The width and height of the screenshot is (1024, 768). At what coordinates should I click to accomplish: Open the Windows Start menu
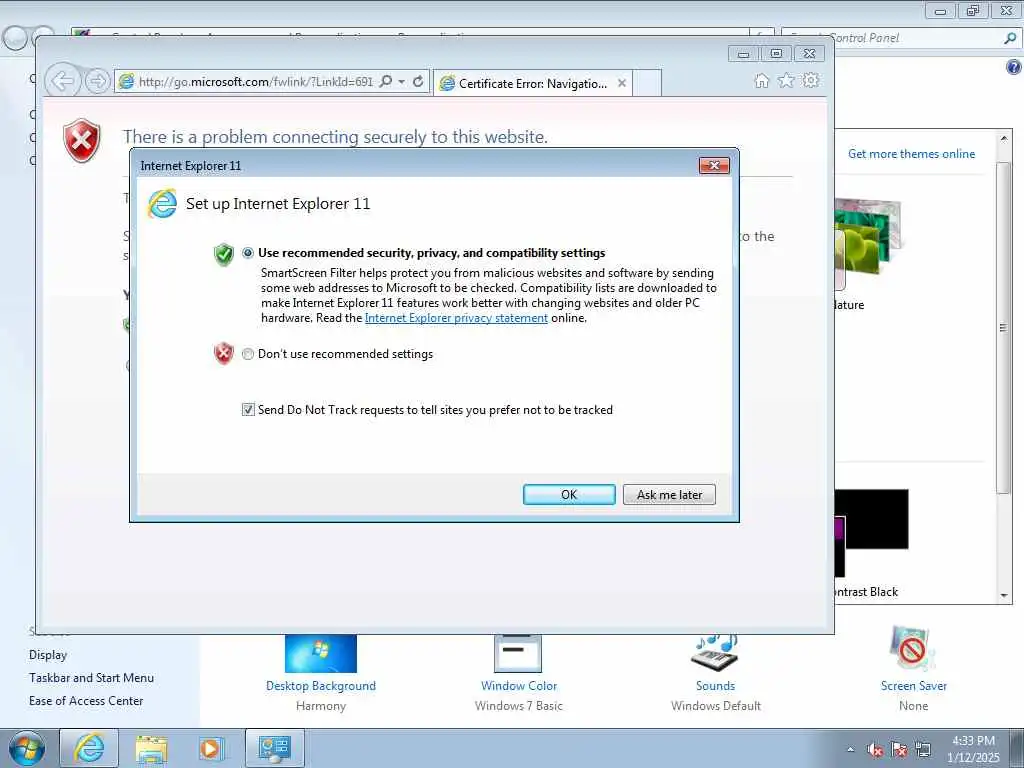click(x=27, y=748)
